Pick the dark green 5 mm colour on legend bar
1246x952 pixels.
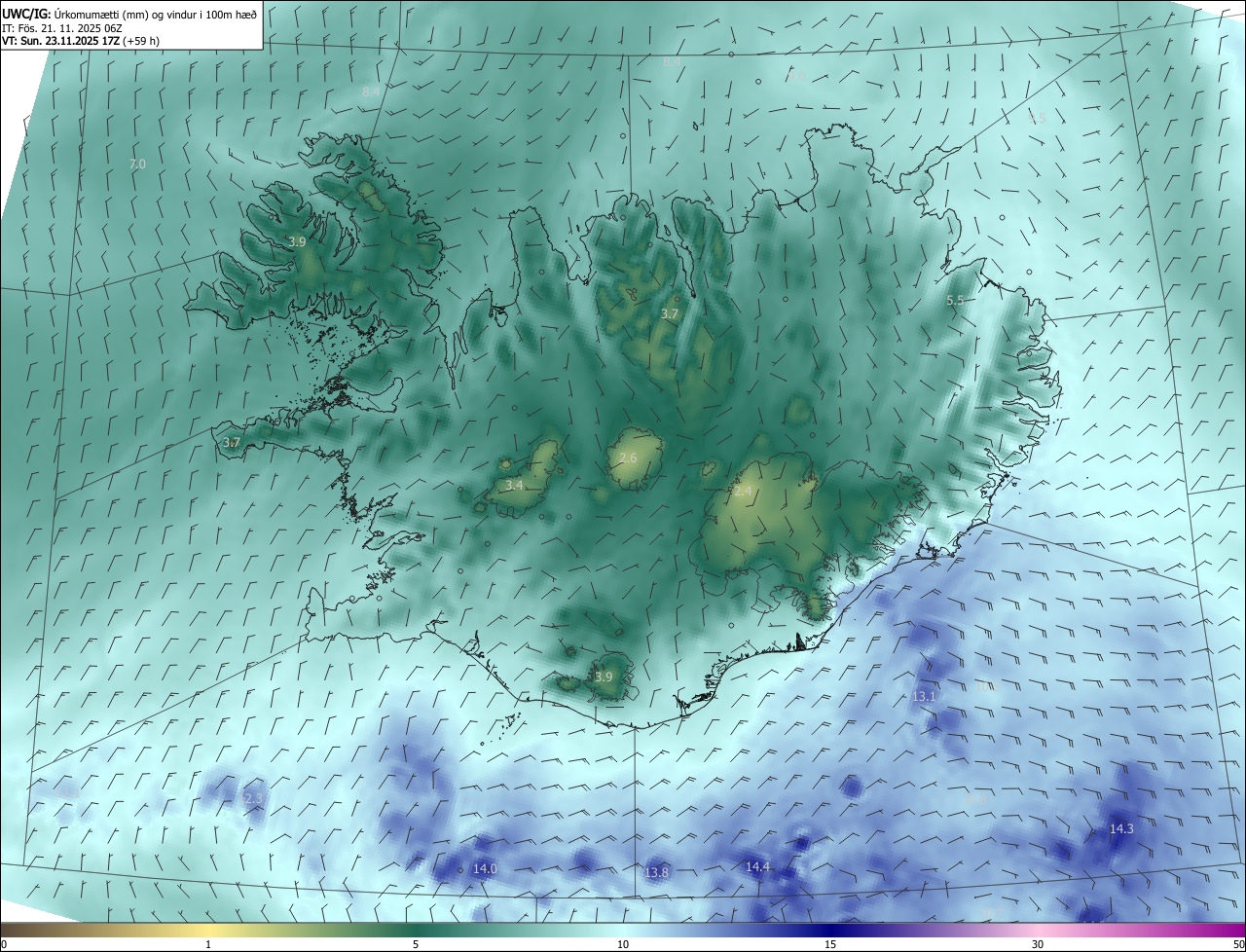[x=416, y=930]
